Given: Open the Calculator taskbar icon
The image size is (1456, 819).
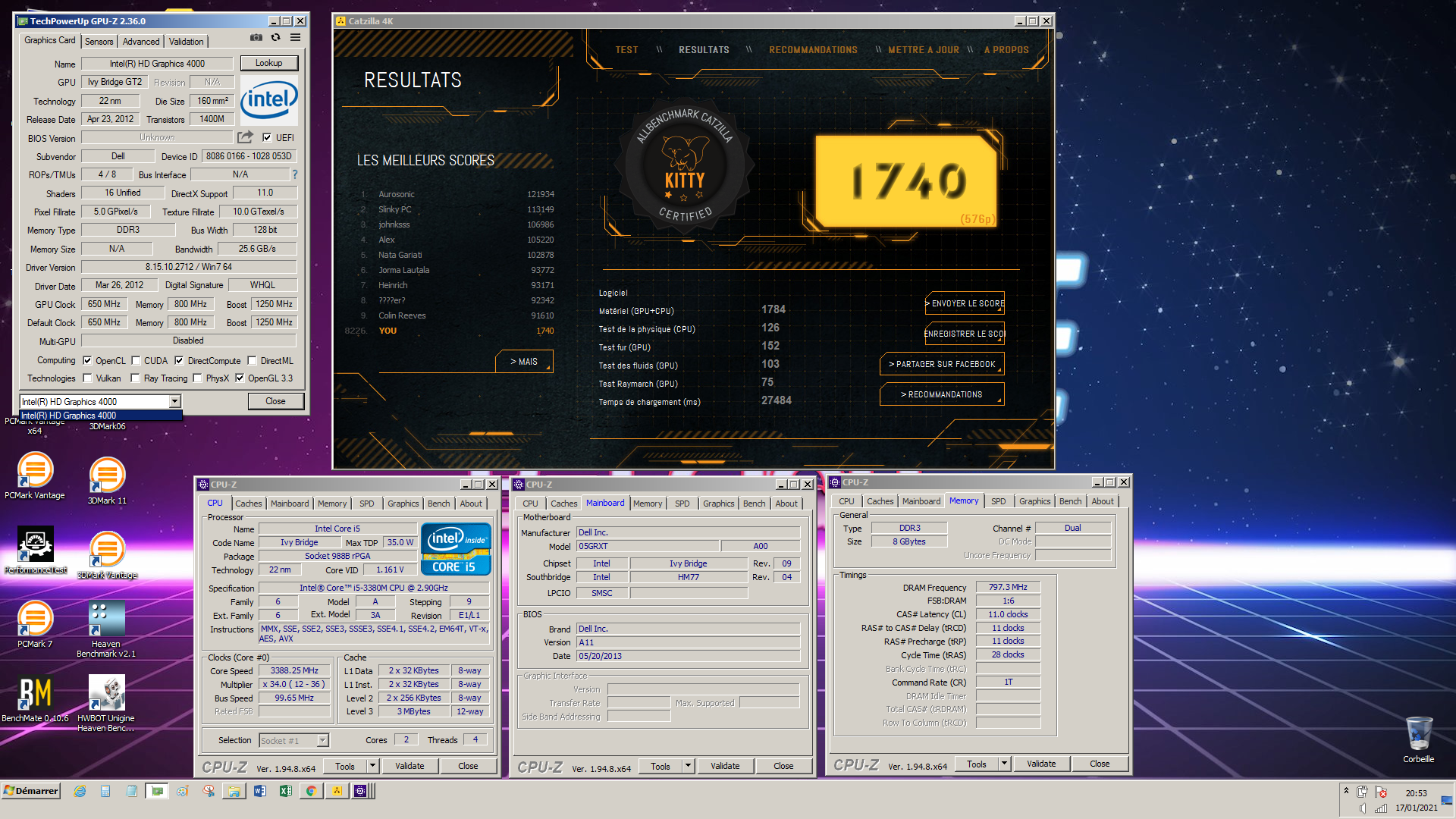Looking at the screenshot, I should 105,791.
